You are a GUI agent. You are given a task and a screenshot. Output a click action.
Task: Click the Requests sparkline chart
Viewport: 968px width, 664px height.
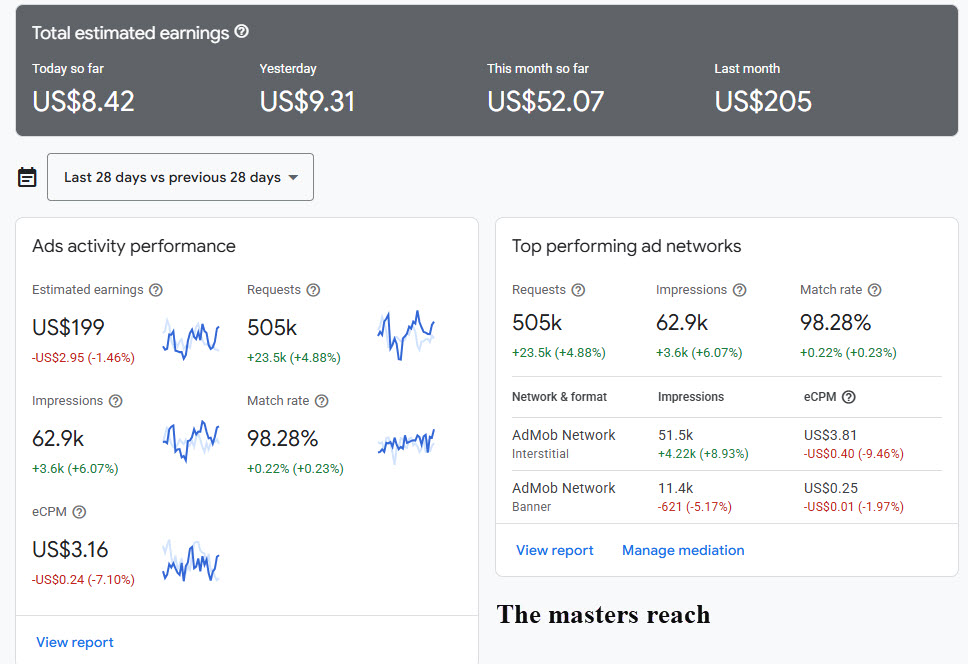tap(406, 335)
